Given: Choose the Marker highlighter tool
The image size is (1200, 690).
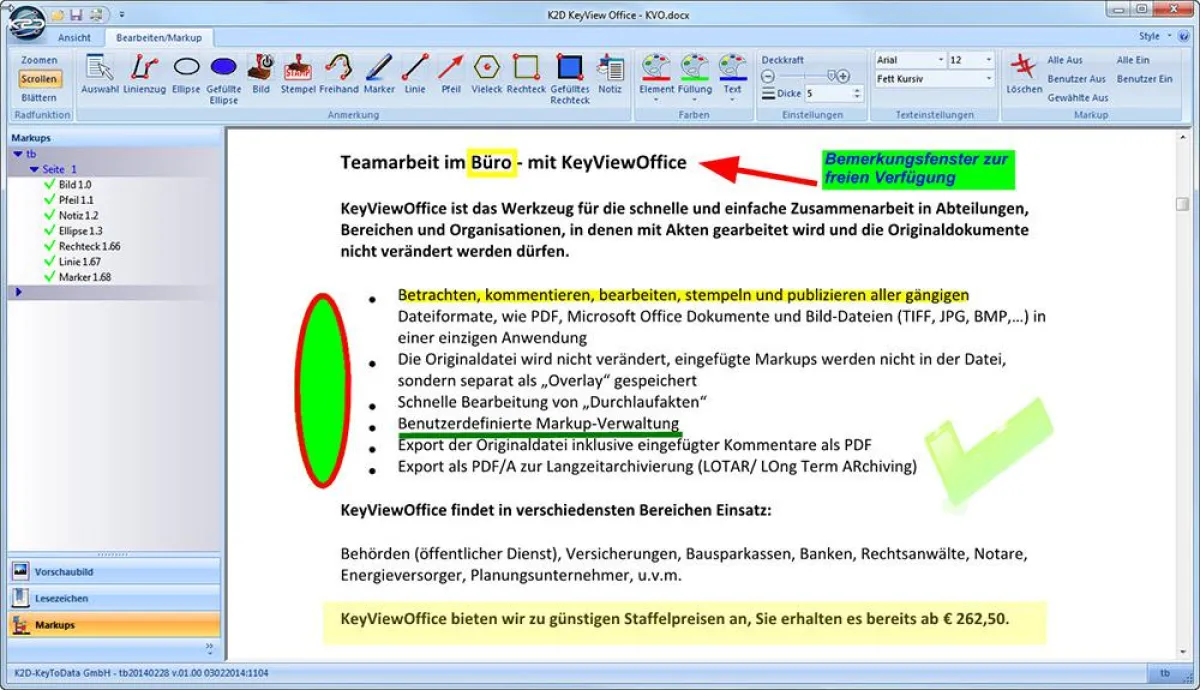Looking at the screenshot, I should point(379,75).
